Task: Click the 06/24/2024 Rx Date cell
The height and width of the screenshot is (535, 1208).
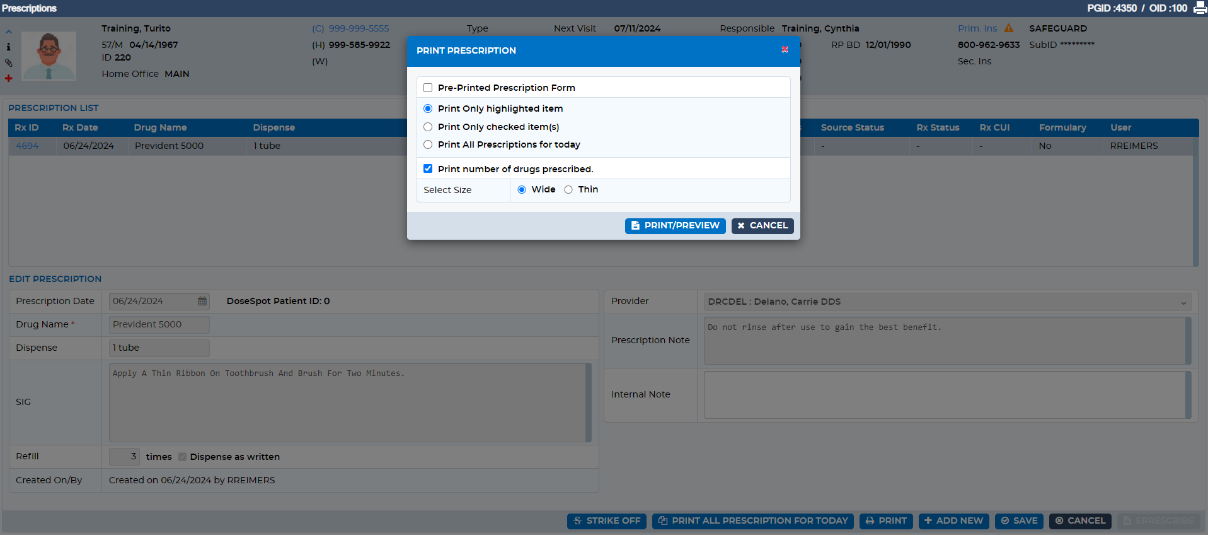Action: pos(88,146)
